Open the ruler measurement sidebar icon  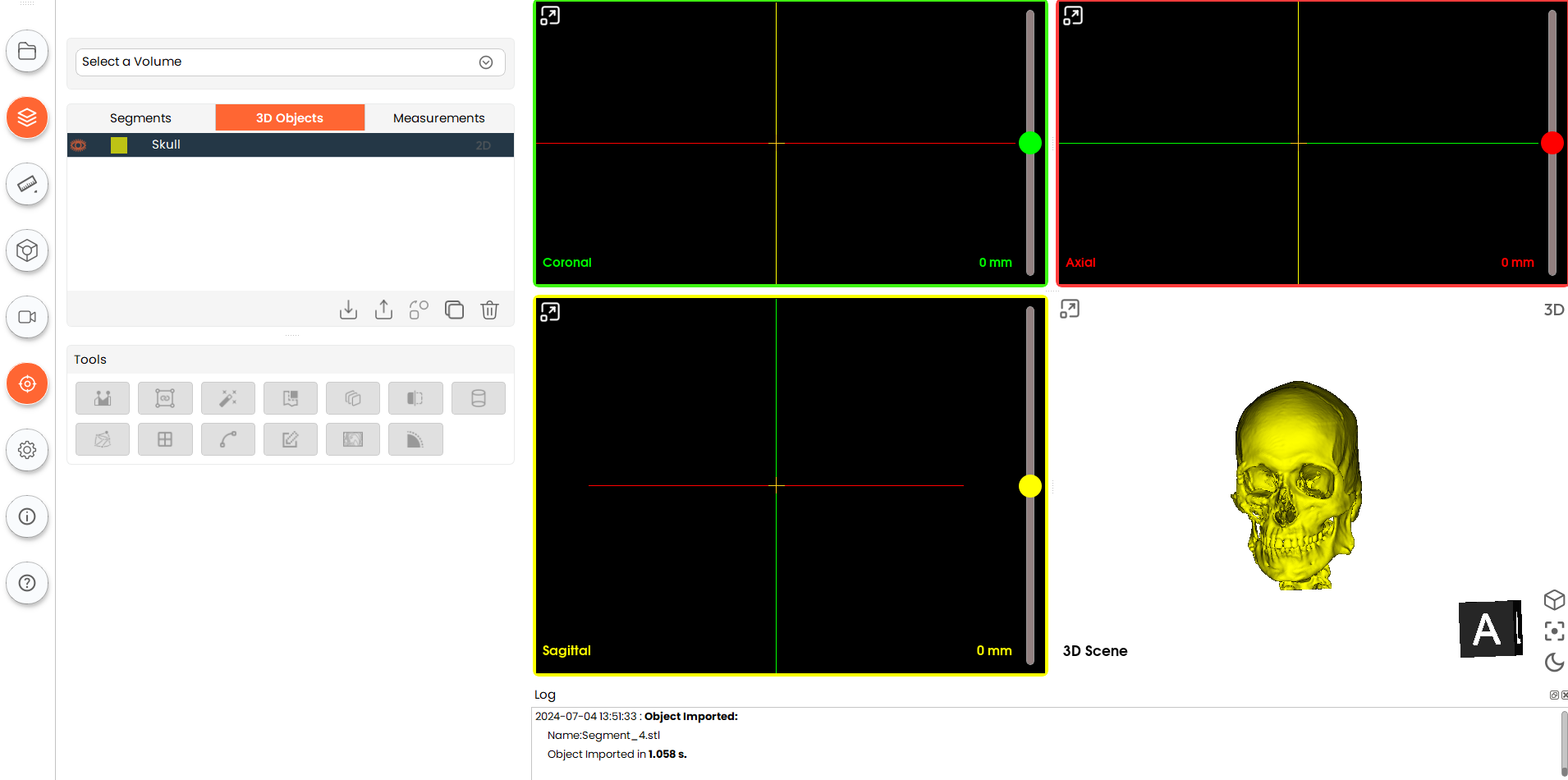tap(27, 184)
